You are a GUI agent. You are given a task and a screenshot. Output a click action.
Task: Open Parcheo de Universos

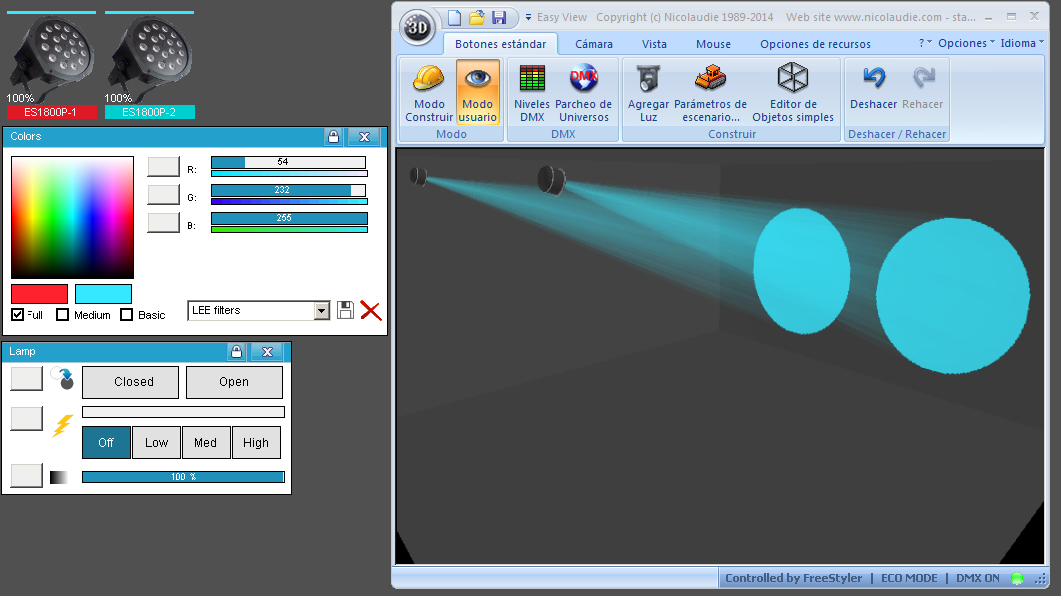point(583,93)
